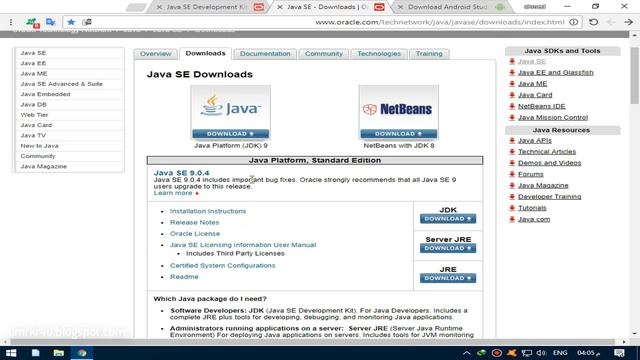The height and width of the screenshot is (360, 640).
Task: Select New to Java in left sidebar
Action: (x=69, y=146)
